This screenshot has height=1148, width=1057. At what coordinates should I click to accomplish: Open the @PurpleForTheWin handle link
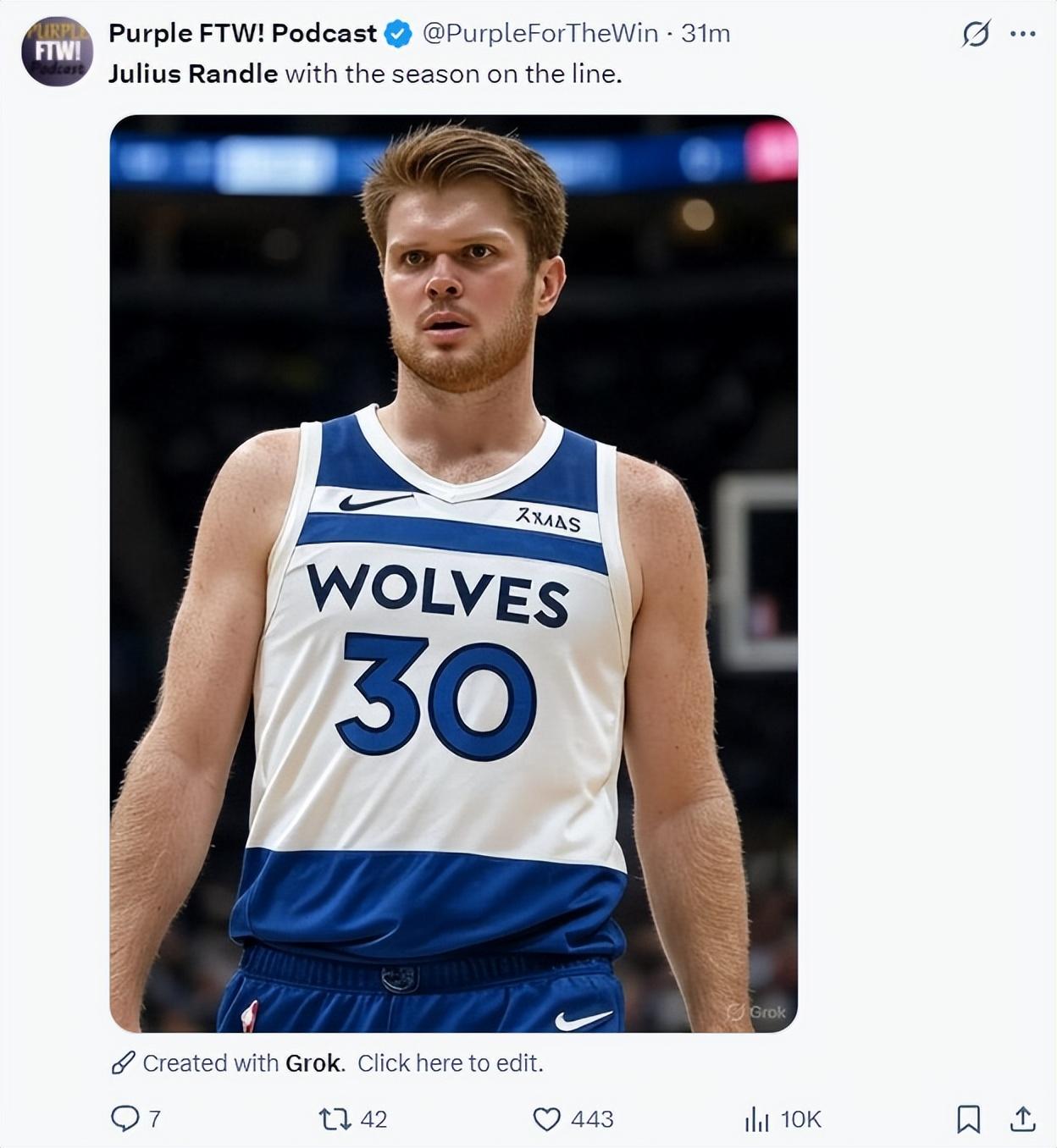coord(540,33)
